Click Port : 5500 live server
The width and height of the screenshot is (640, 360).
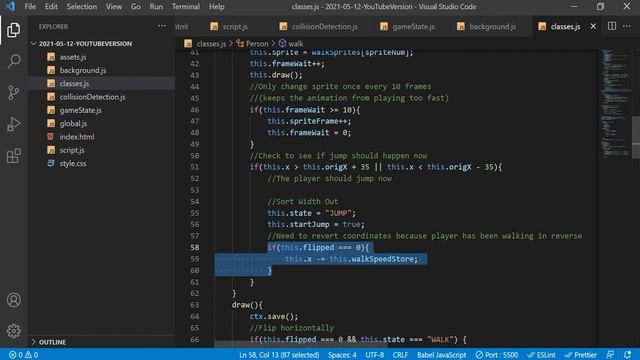point(497,355)
